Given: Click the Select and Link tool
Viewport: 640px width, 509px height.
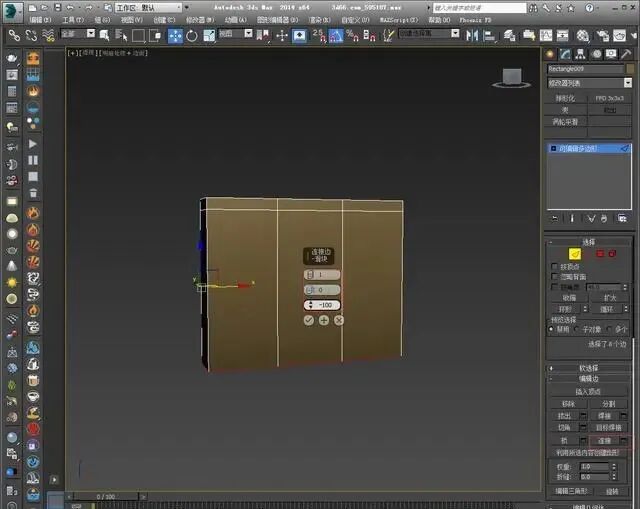Looking at the screenshot, I should (x=14, y=36).
